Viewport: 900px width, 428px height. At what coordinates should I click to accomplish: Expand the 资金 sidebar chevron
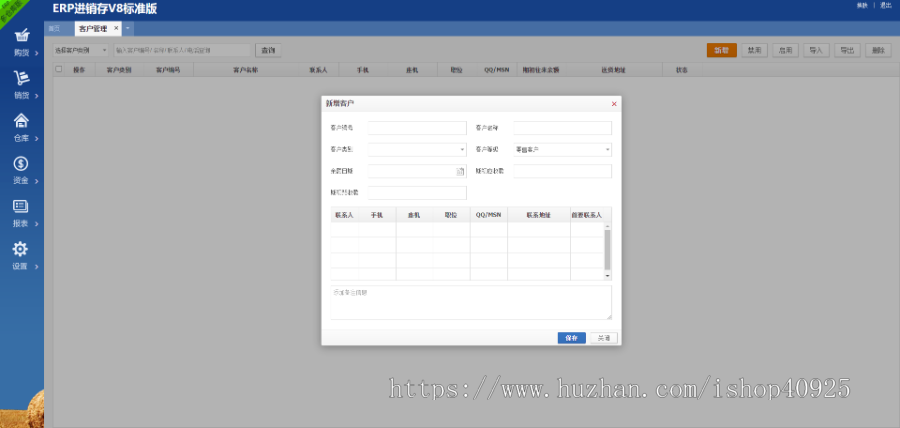[x=37, y=181]
